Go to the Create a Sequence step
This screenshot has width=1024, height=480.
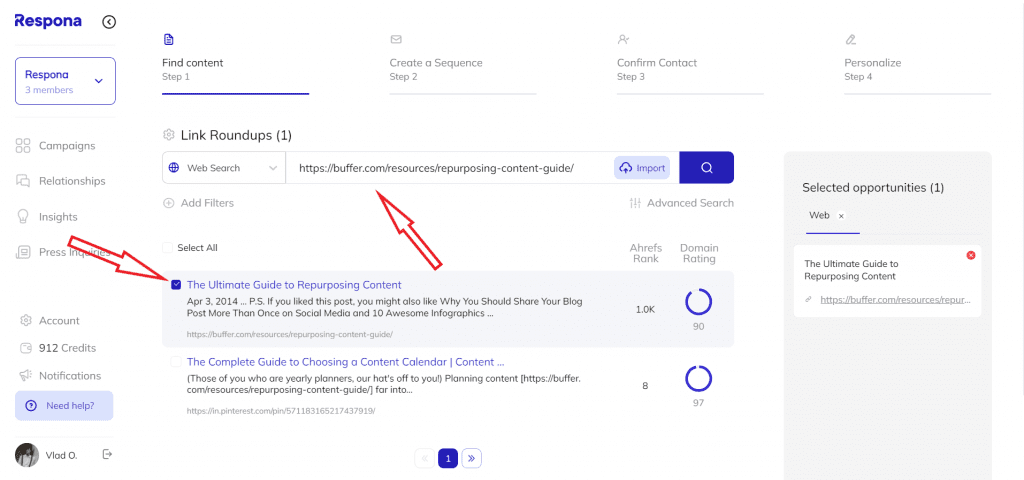436,63
